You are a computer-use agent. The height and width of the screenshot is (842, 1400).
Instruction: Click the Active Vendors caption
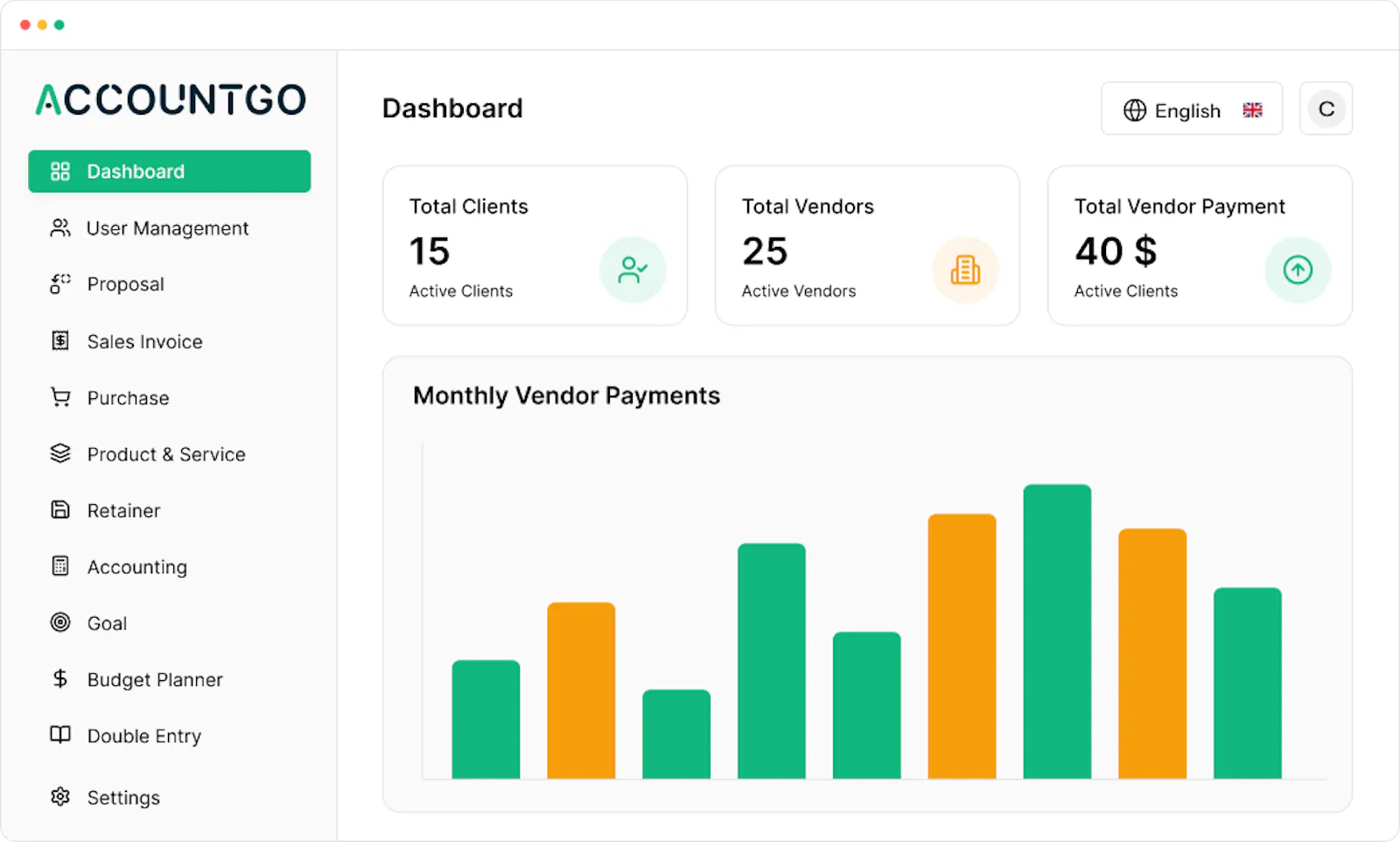(x=799, y=291)
